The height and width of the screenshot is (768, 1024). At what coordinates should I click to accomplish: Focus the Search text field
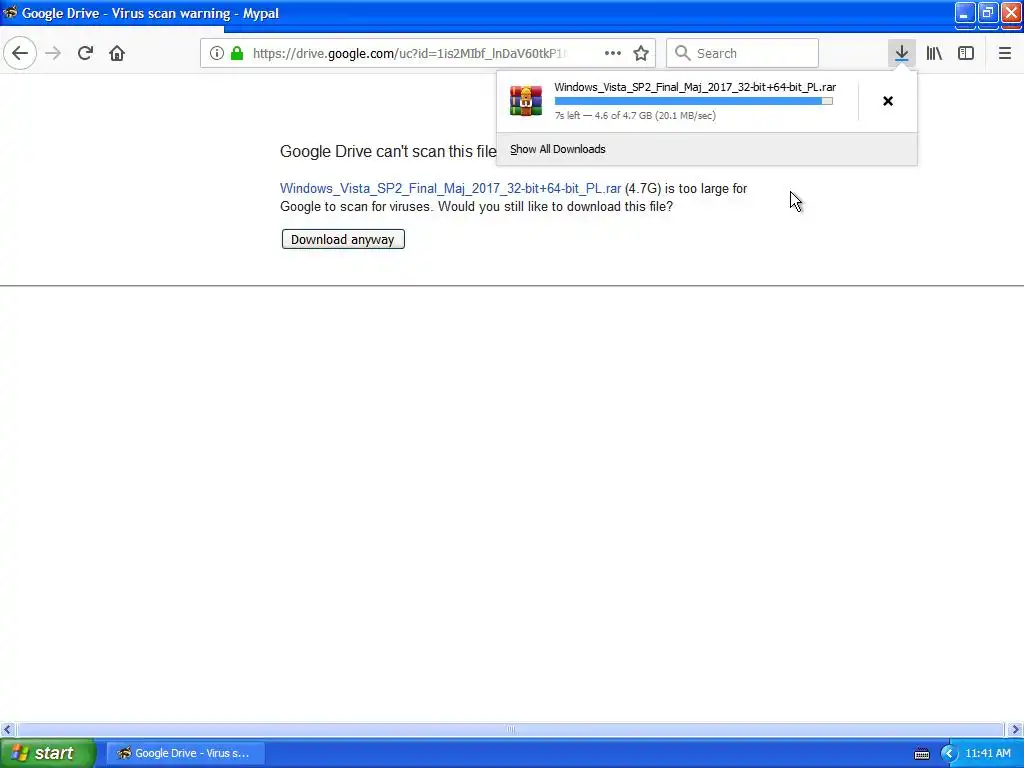coord(742,53)
